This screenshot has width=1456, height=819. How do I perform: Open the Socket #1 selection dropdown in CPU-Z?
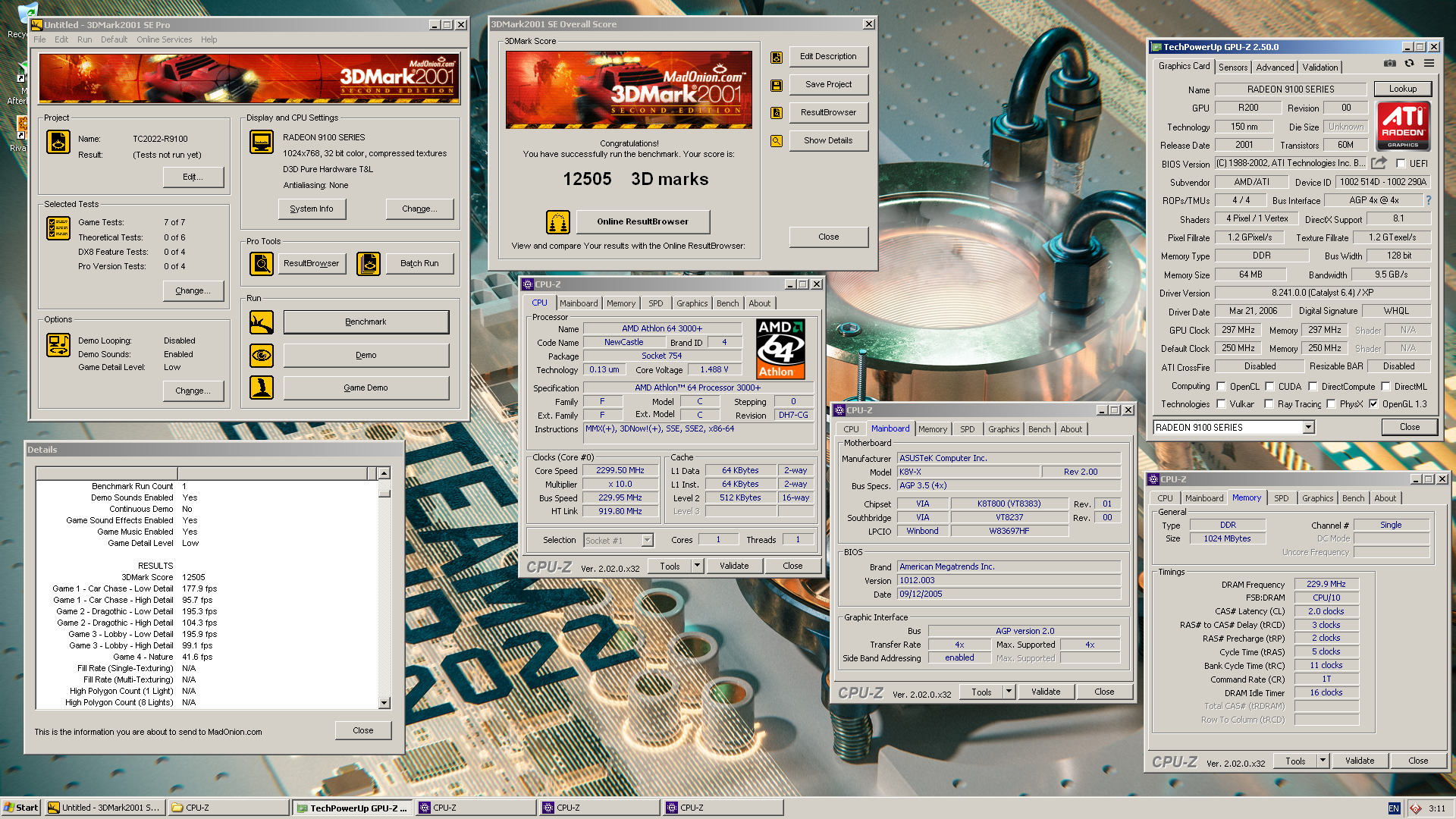pos(647,540)
